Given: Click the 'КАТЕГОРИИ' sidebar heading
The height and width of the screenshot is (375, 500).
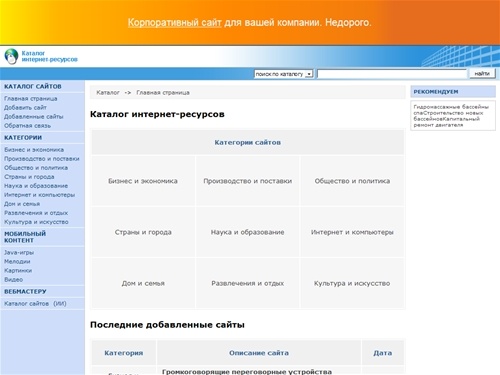Looking at the screenshot, I should tap(23, 138).
